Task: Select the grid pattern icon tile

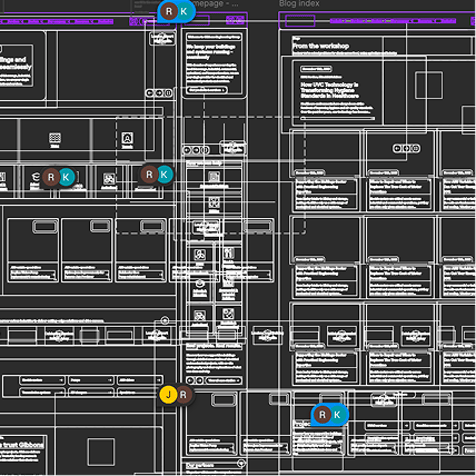Action: [55, 137]
